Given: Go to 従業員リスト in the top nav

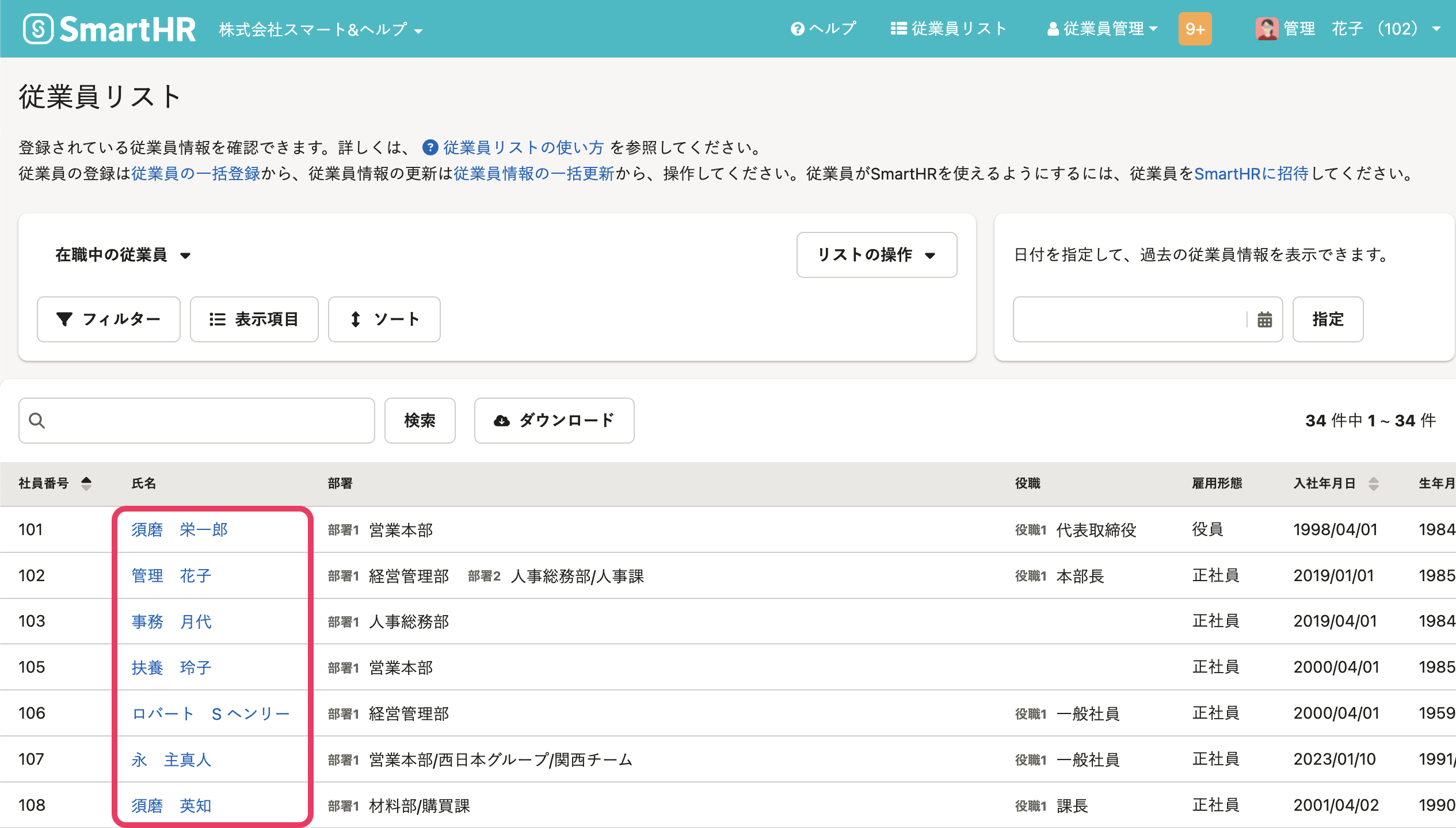Looking at the screenshot, I should [x=949, y=29].
